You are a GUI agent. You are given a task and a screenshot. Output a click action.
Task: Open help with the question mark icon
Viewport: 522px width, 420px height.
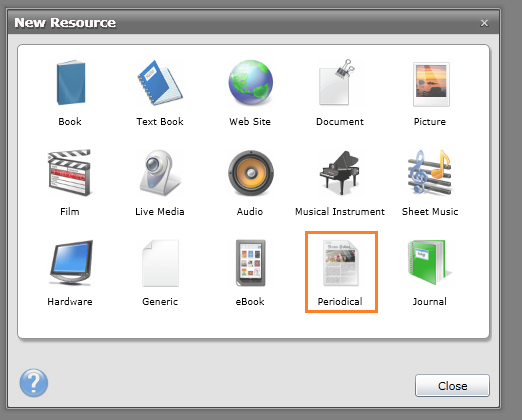[x=34, y=383]
